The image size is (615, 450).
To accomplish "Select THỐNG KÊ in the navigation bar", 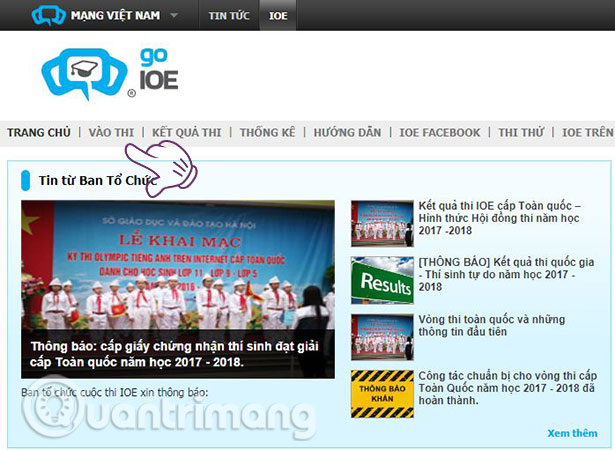I will 267,133.
